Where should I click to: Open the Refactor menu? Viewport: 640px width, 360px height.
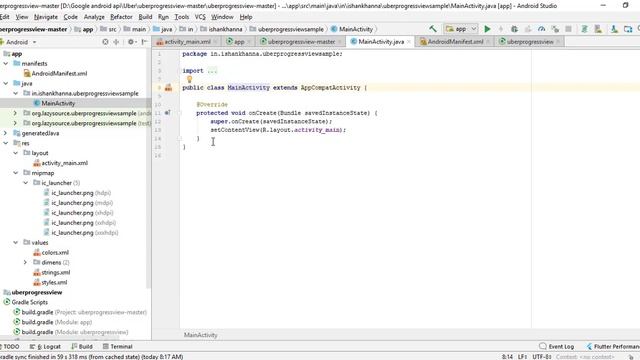121,17
